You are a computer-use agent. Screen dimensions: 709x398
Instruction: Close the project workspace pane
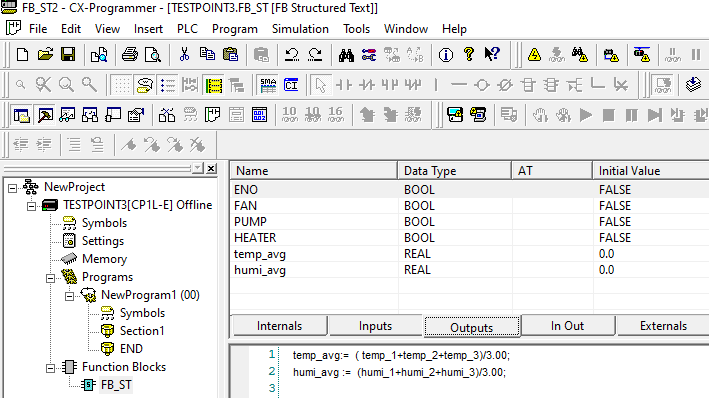[x=211, y=168]
